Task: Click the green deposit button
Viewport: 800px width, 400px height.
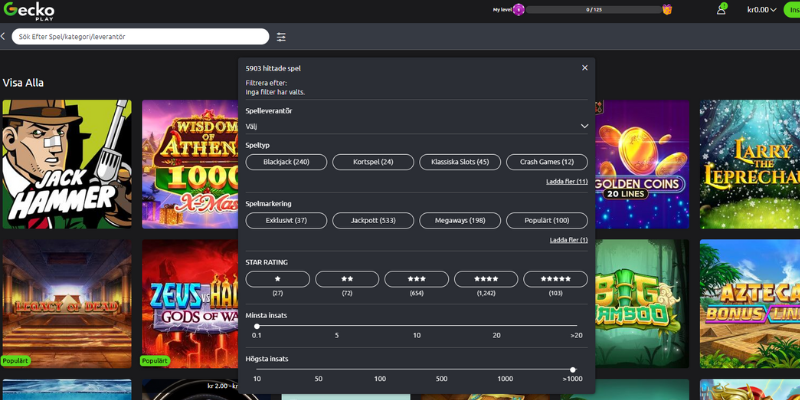Action: (793, 10)
